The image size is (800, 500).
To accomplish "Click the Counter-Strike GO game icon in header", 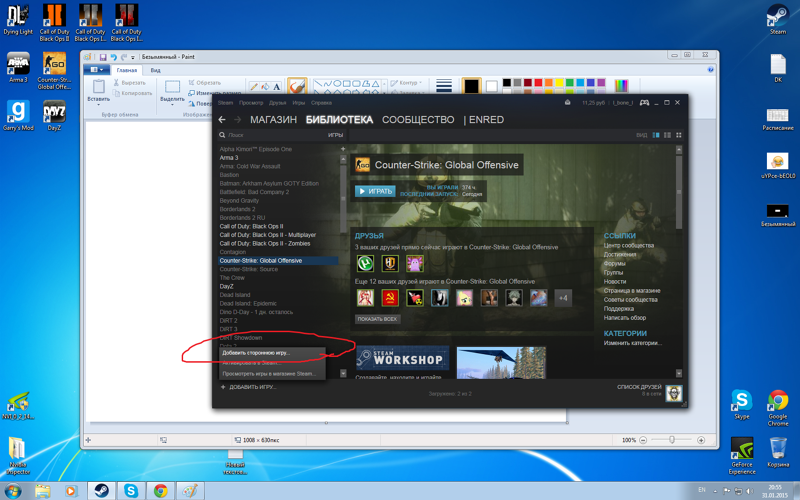I will 362,165.
